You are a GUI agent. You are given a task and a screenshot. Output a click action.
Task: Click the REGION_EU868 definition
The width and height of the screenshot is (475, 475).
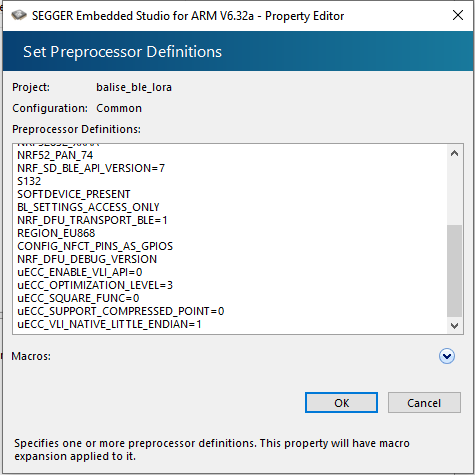(x=56, y=233)
